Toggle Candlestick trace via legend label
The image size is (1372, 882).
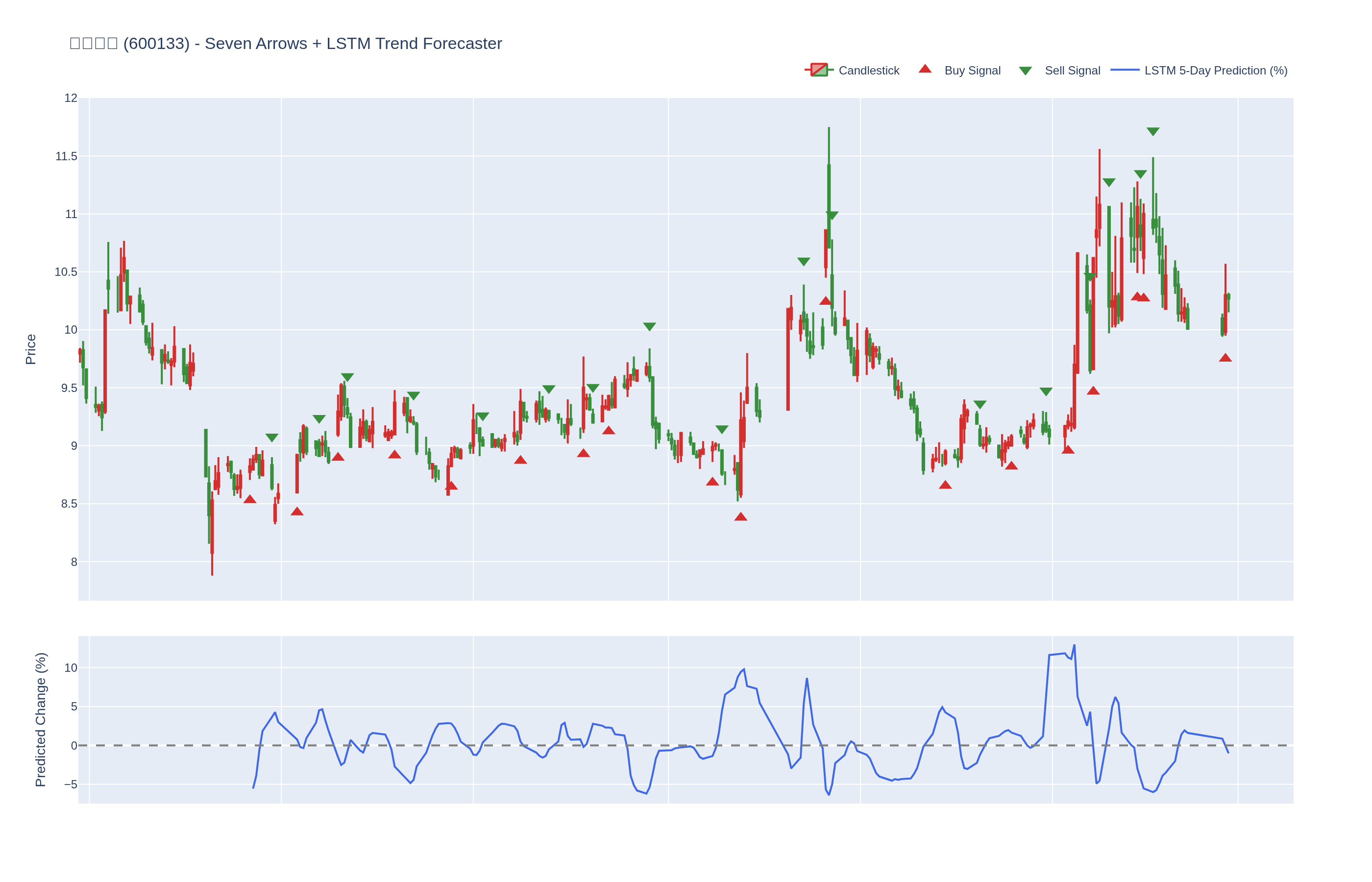coord(869,71)
